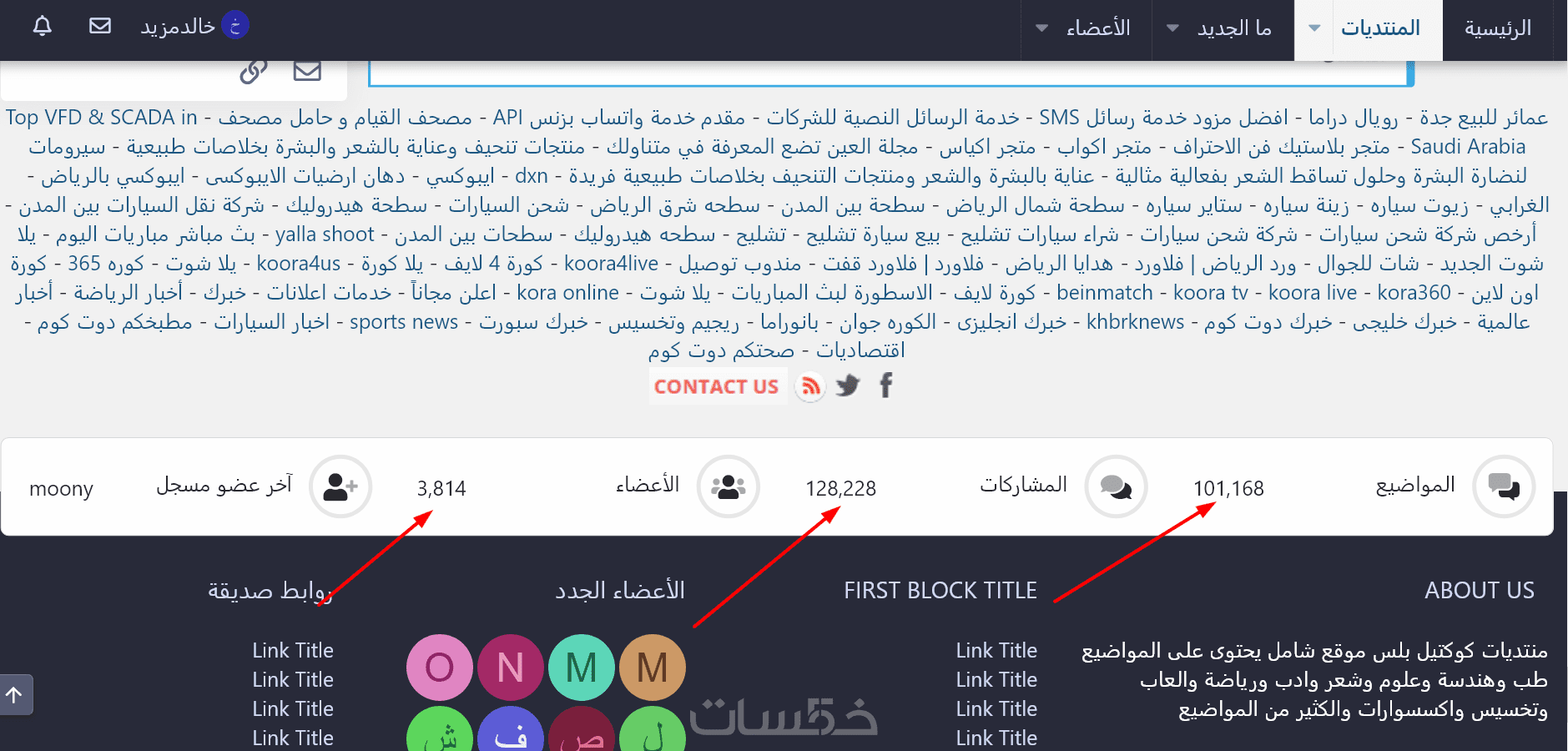Click the الأعضاء group icon
Viewport: 1568px width, 751px height.
[729, 486]
